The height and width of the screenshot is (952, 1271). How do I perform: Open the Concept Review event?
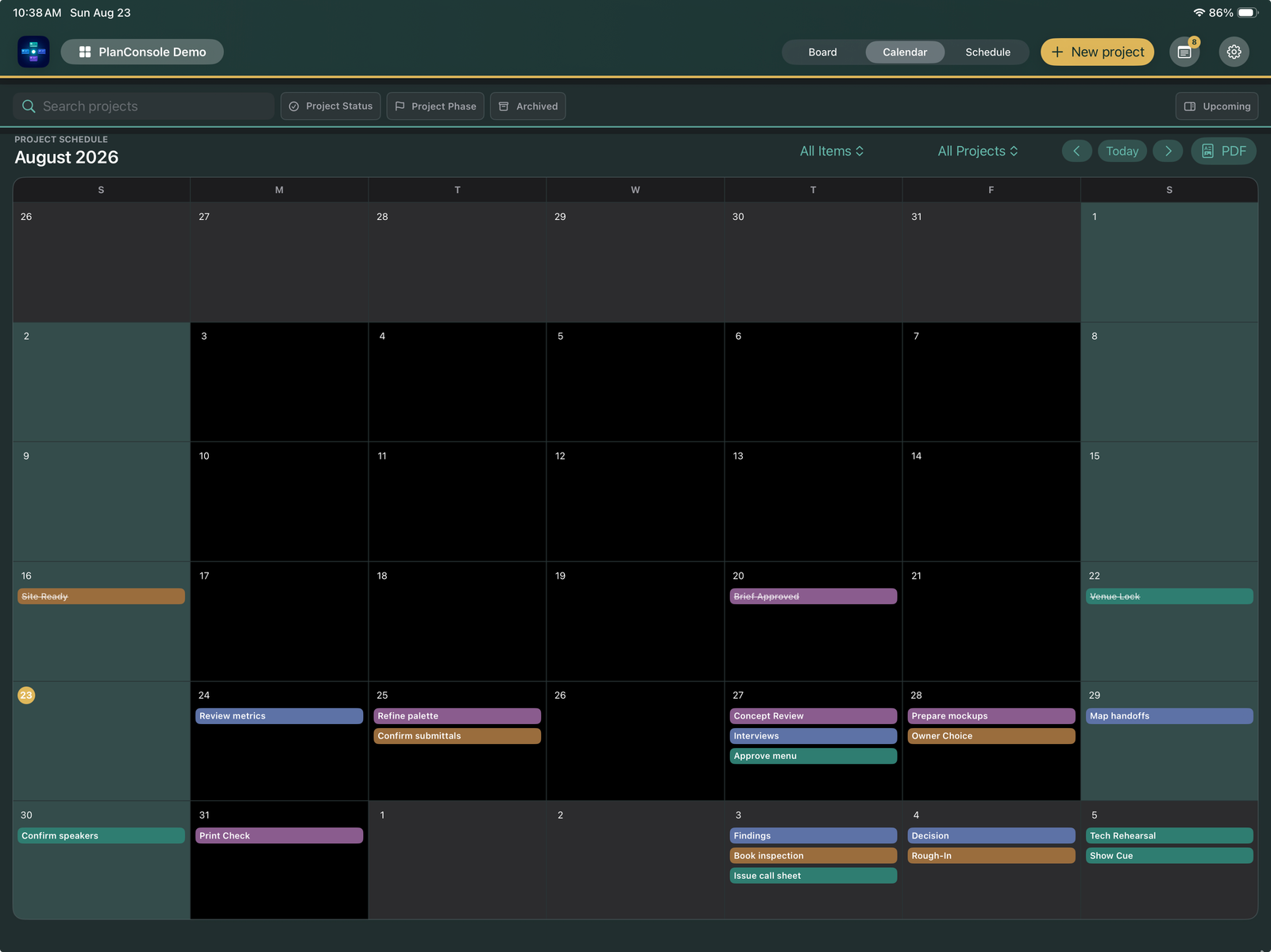pos(813,715)
